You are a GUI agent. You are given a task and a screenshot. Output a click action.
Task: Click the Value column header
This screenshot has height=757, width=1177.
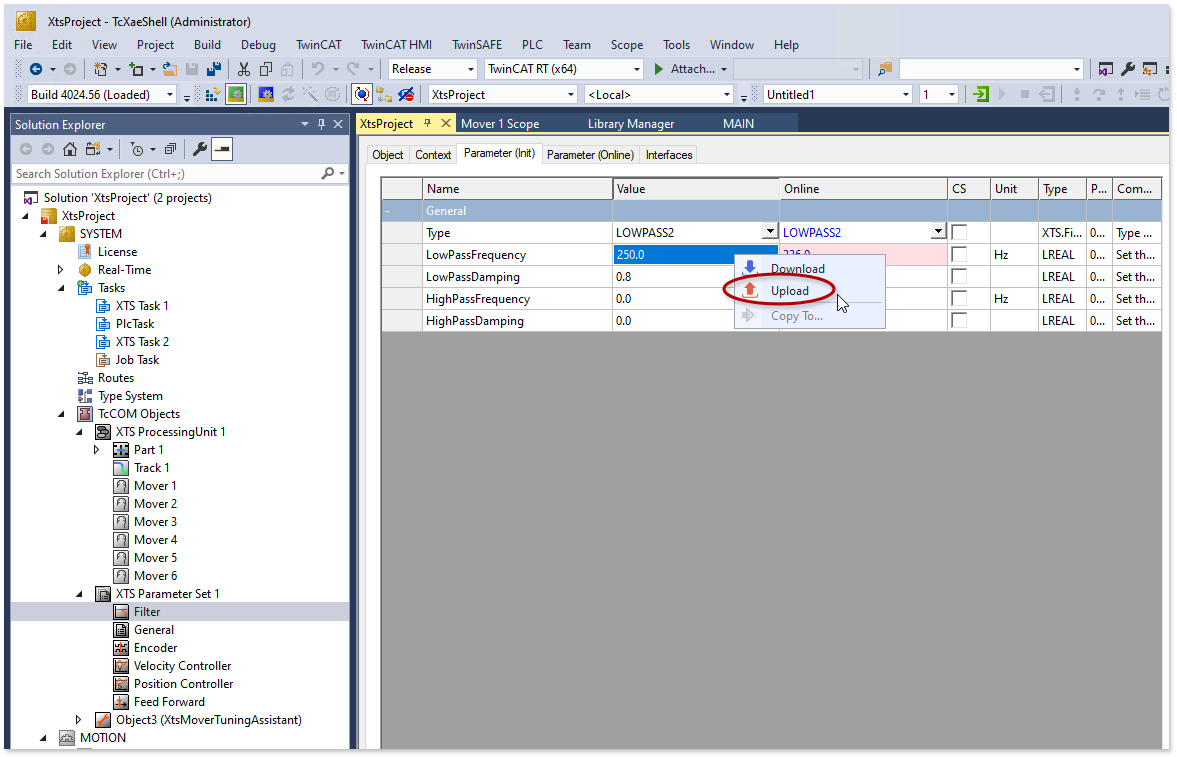[x=695, y=188]
